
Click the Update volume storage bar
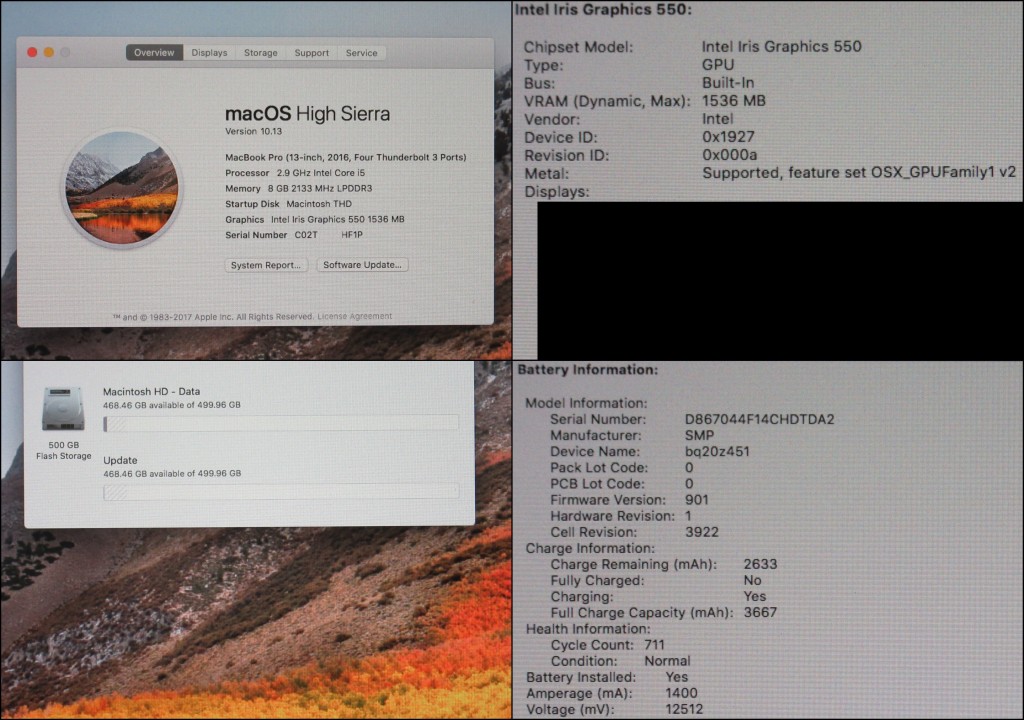(281, 492)
